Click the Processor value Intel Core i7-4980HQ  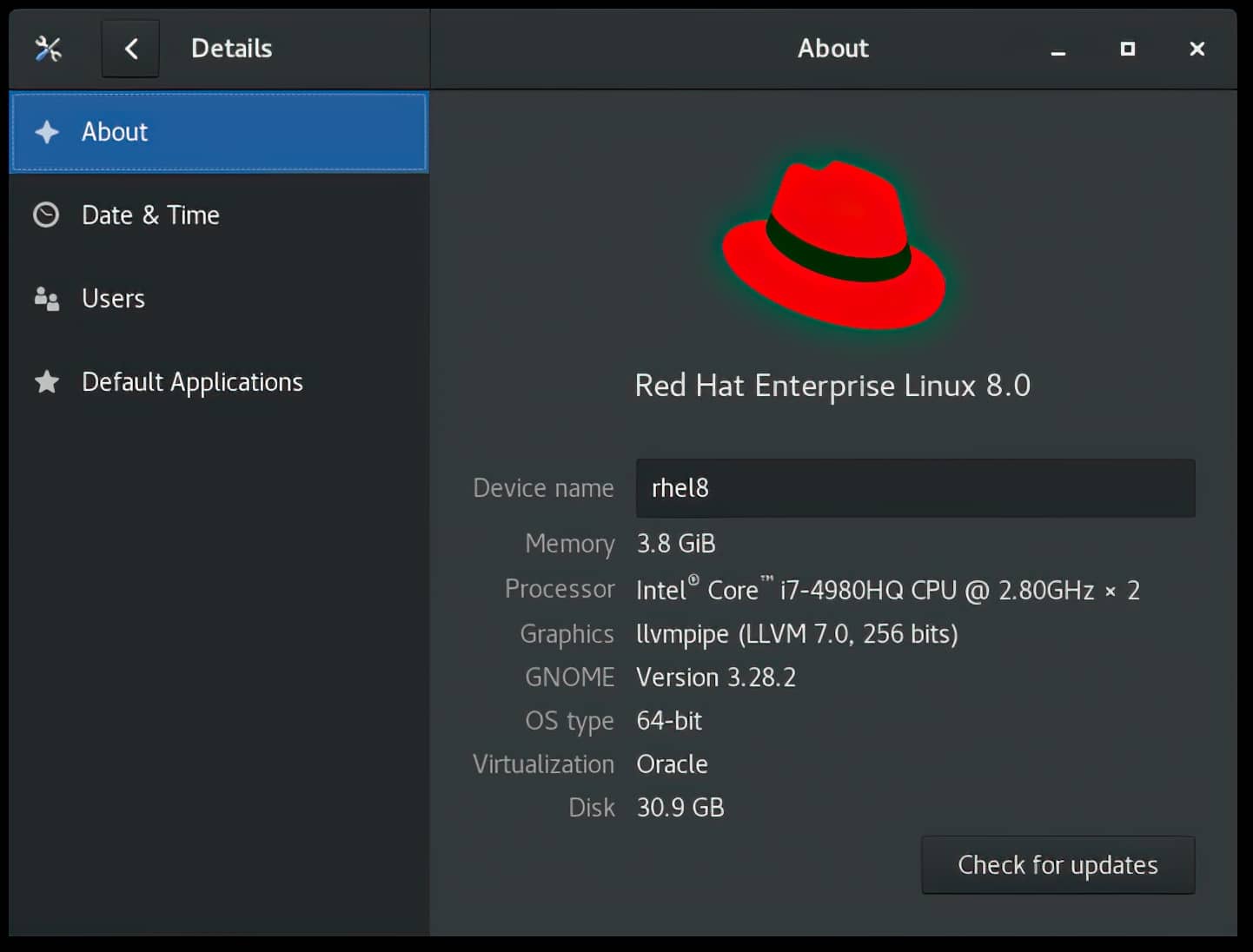tap(887, 590)
